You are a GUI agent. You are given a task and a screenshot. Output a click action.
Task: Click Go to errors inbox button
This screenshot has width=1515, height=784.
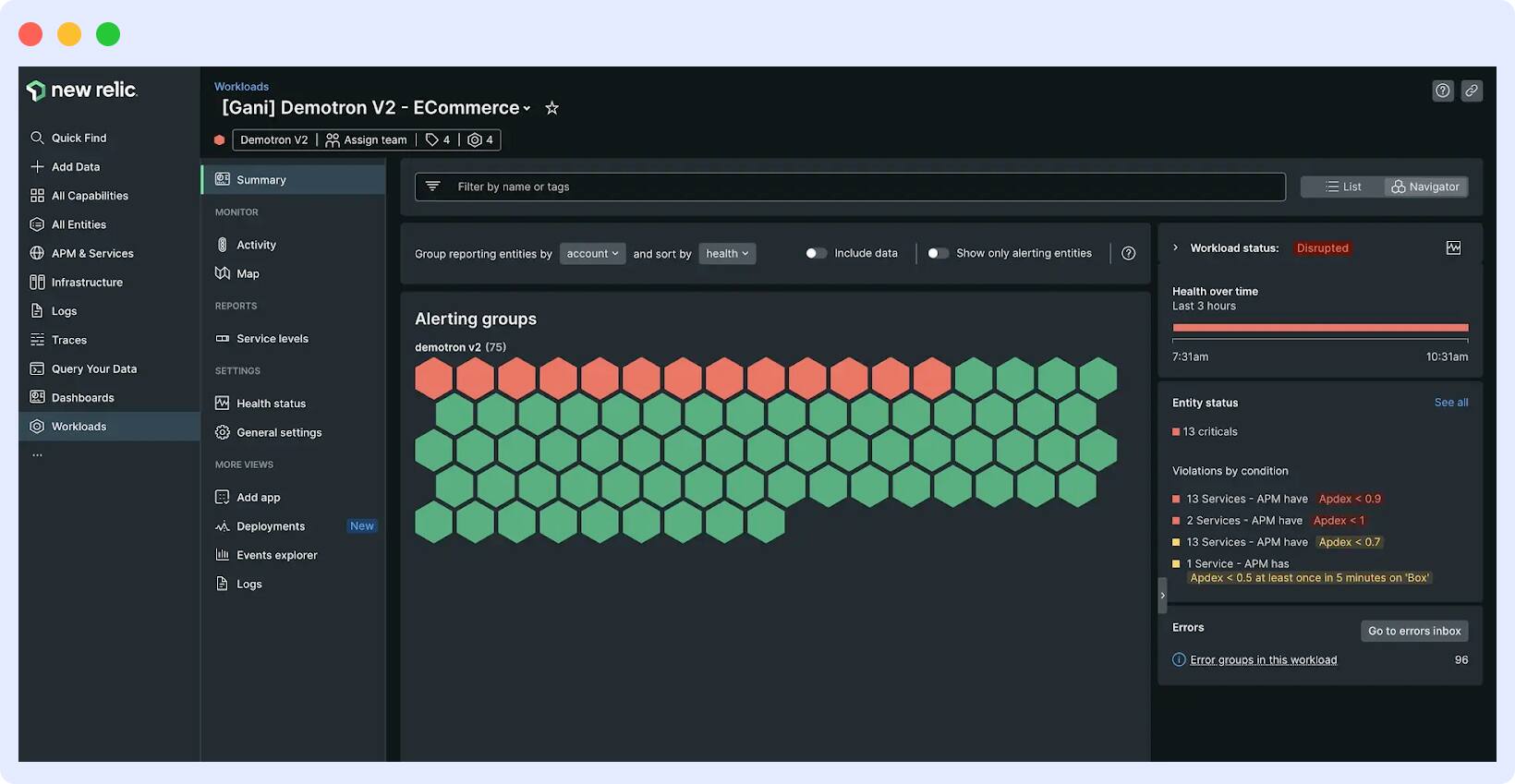1414,631
